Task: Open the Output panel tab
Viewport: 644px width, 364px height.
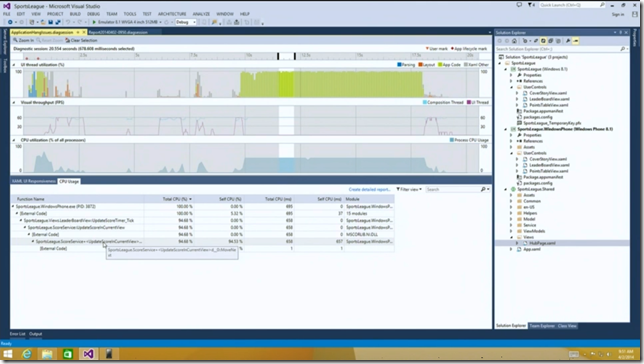Action: coord(36,334)
